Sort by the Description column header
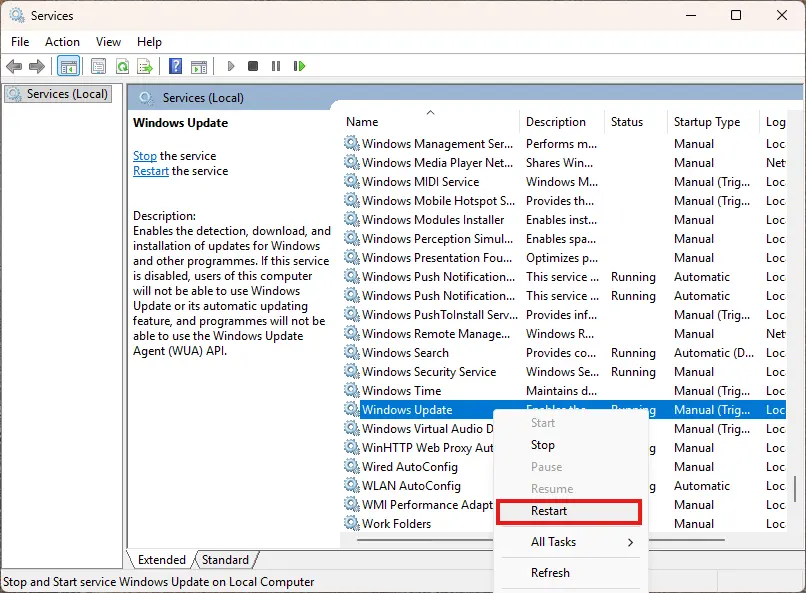Viewport: 806px width, 593px height. pyautogui.click(x=562, y=122)
